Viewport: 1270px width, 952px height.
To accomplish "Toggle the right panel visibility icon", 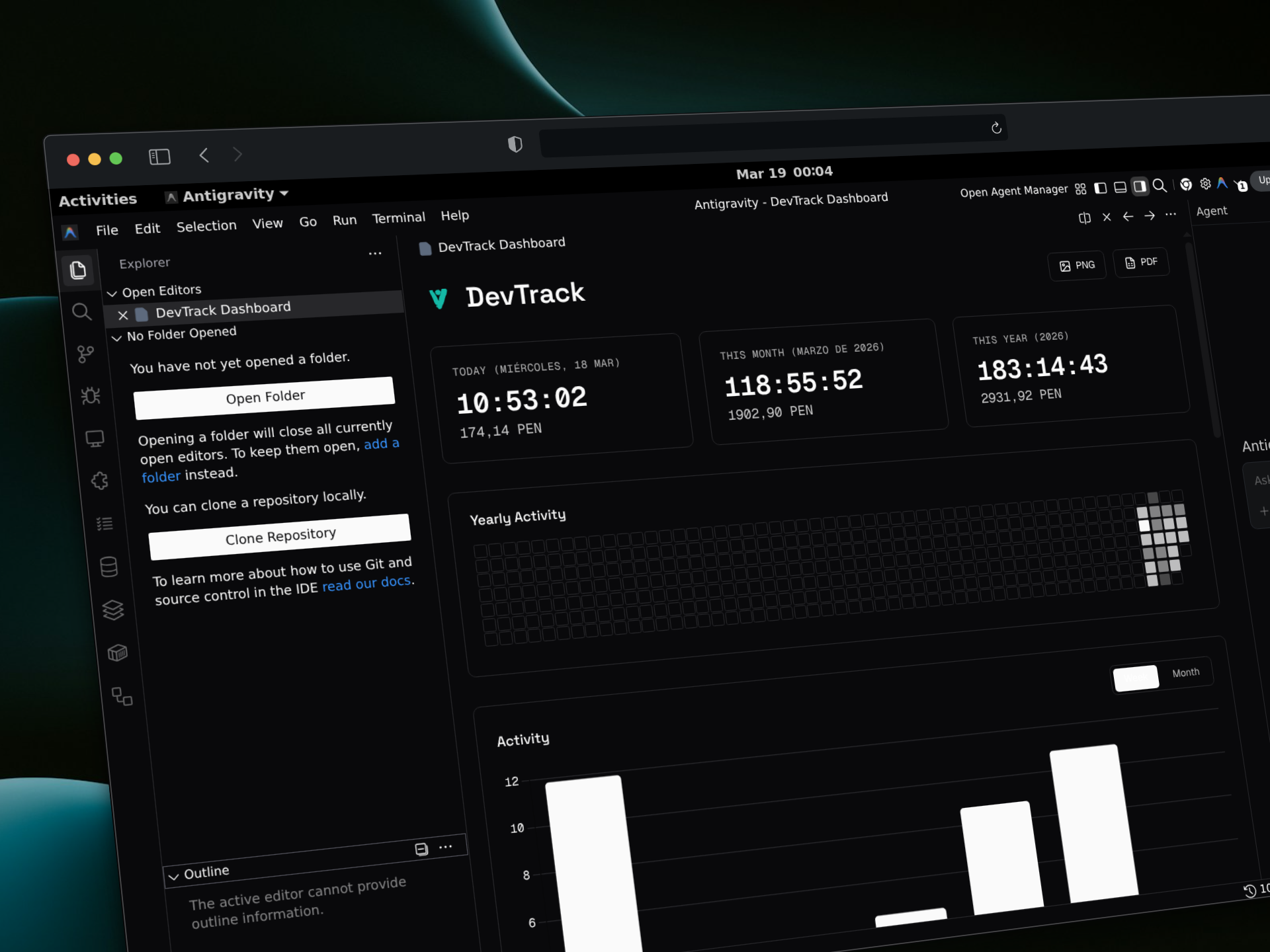I will (x=1139, y=187).
